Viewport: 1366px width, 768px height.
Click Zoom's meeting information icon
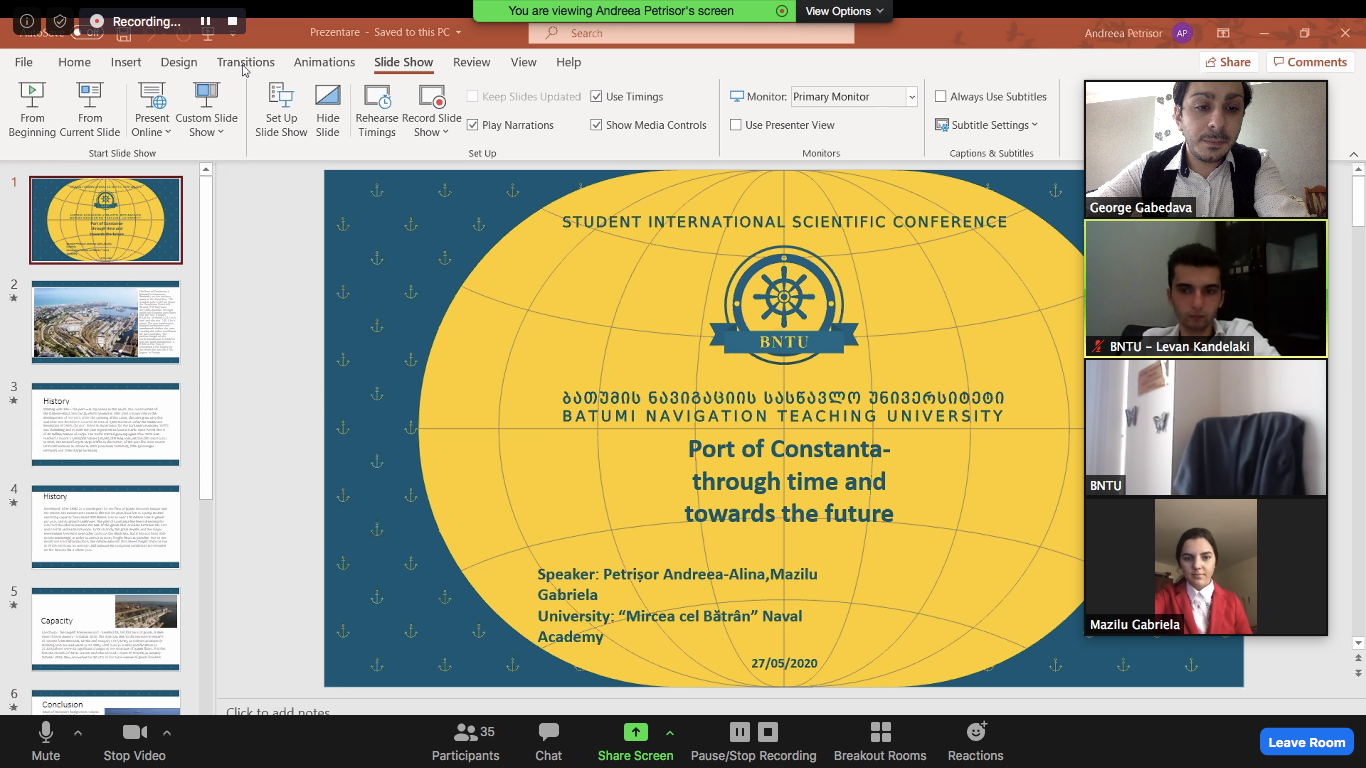click(x=27, y=21)
